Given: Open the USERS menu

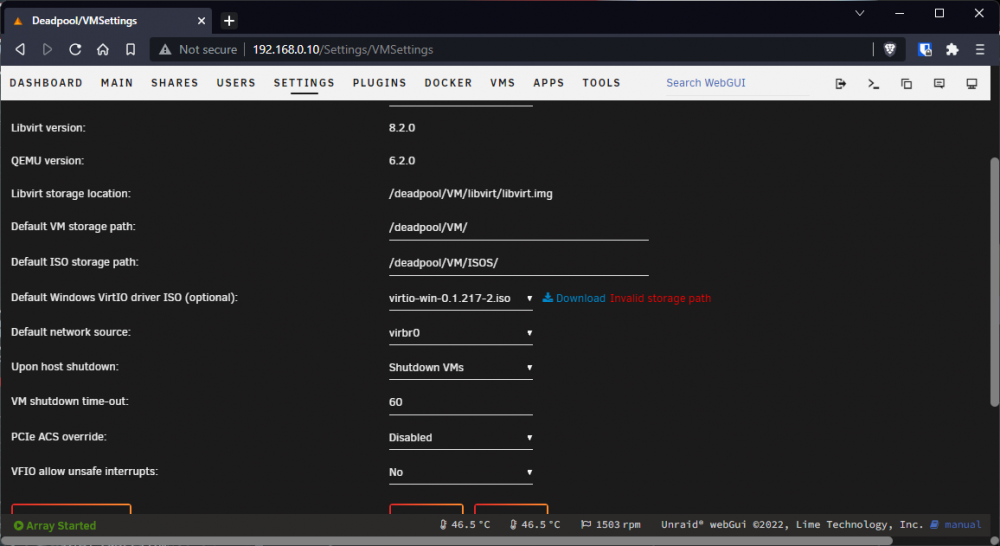Looking at the screenshot, I should coord(236,83).
